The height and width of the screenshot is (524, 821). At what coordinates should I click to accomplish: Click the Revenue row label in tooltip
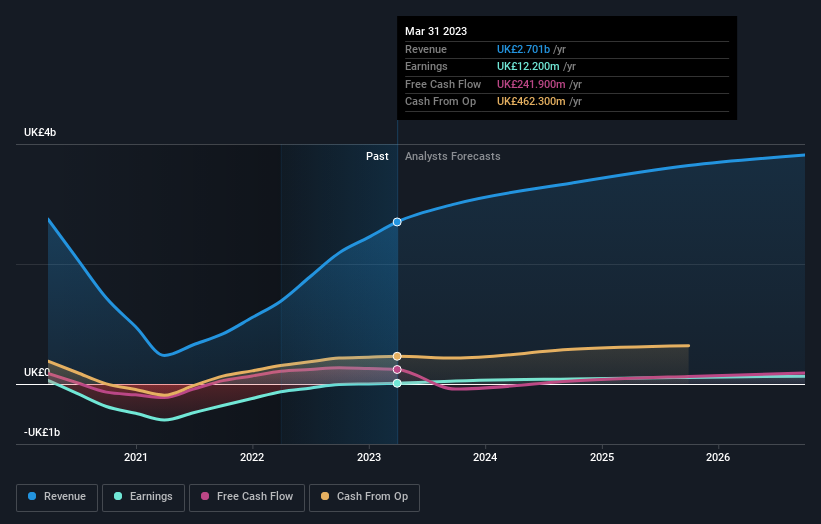426,49
